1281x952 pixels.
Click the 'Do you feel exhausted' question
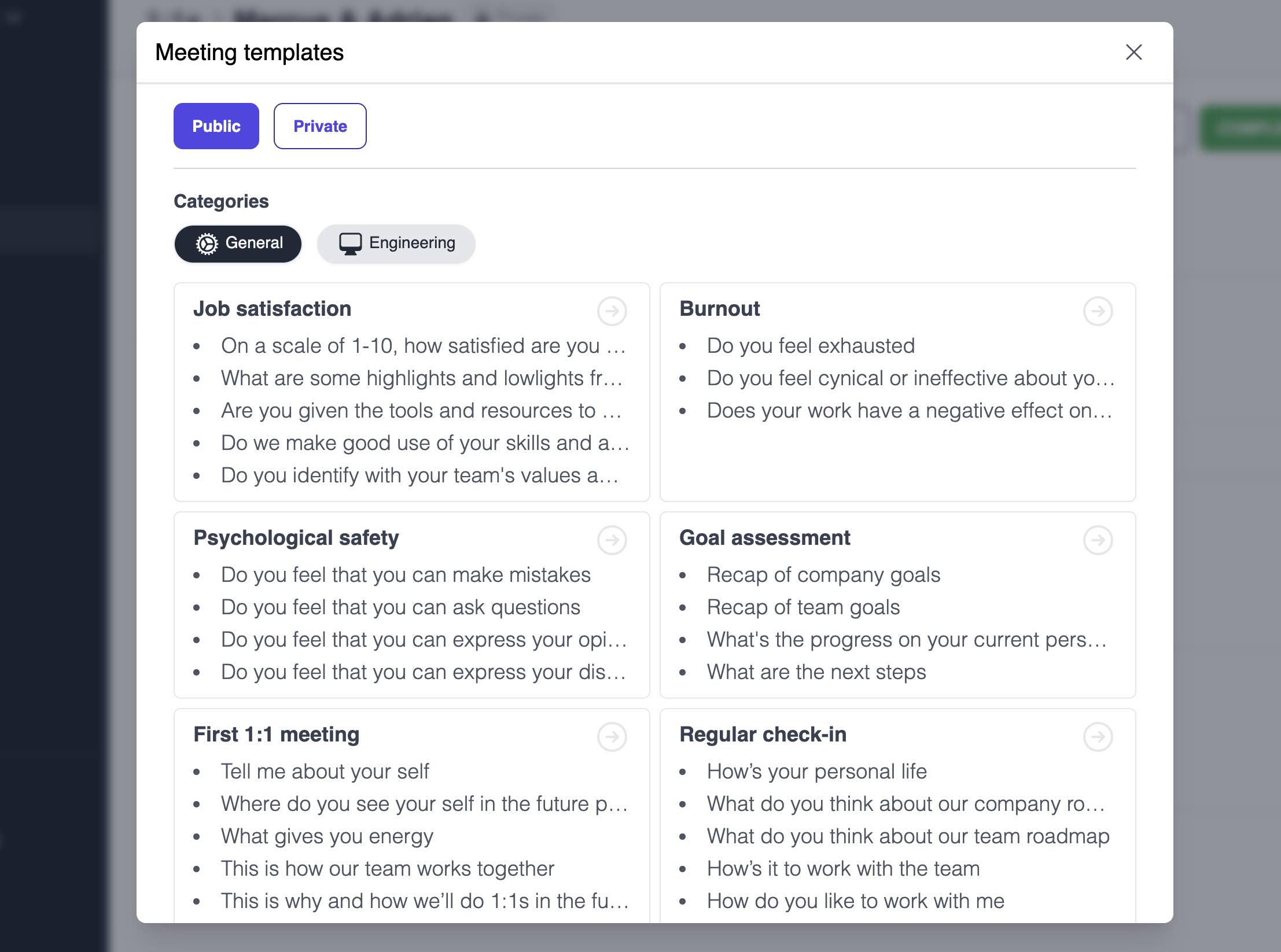811,346
